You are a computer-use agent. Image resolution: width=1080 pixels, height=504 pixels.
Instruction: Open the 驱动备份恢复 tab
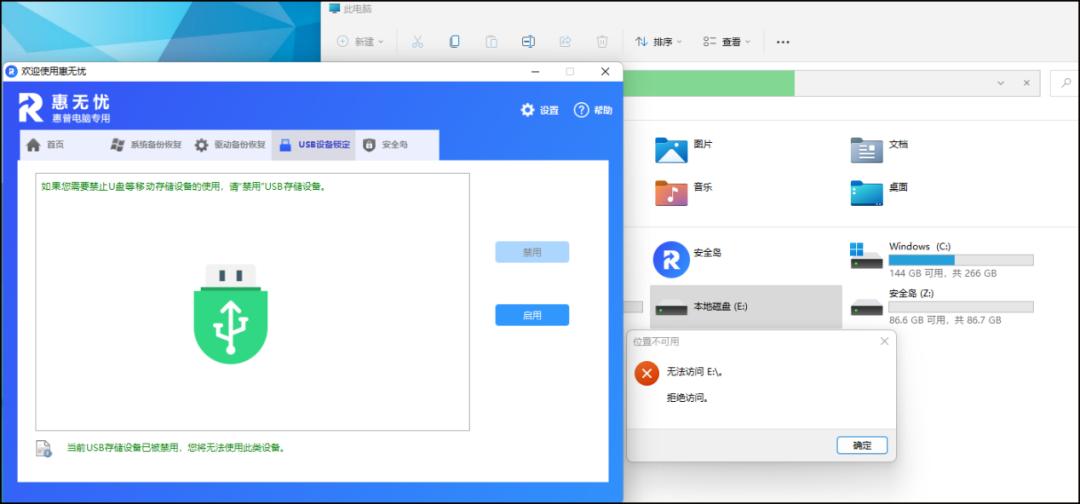(x=230, y=145)
